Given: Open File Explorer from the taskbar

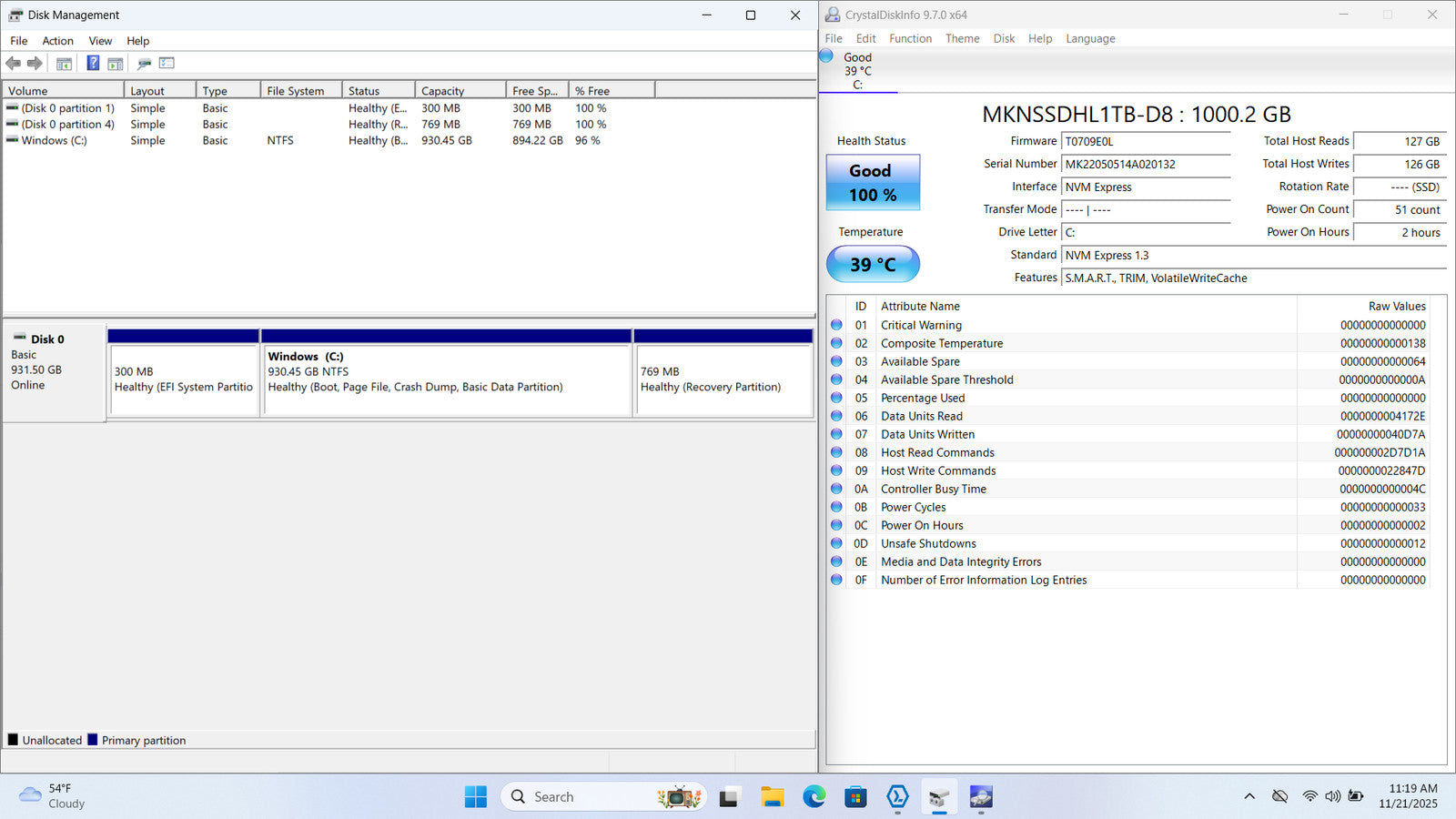Looking at the screenshot, I should [x=773, y=797].
